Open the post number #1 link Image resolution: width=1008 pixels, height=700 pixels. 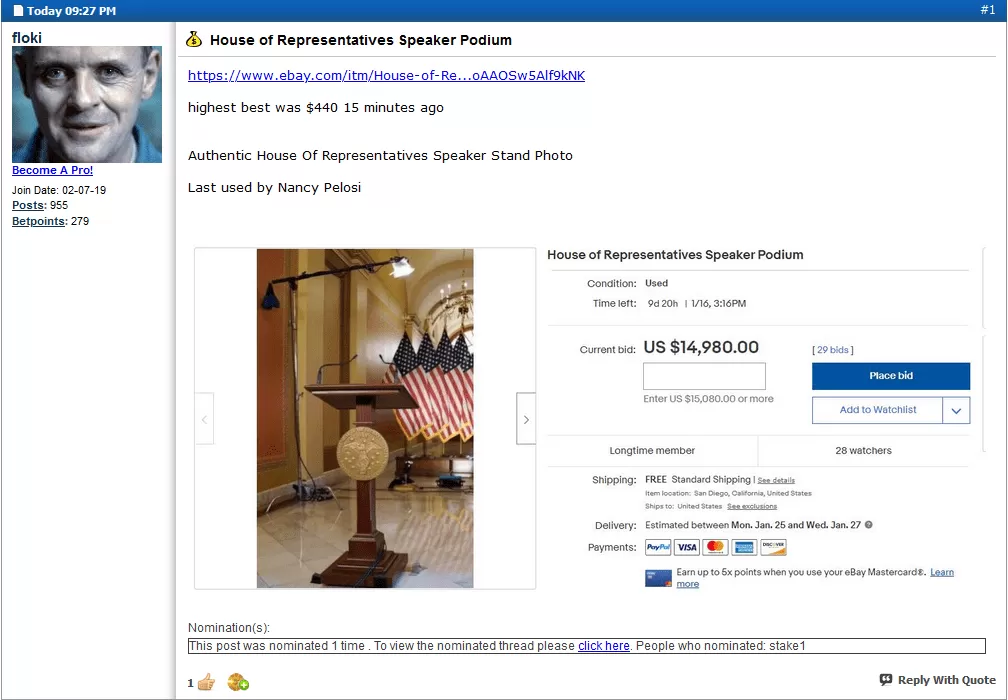click(987, 10)
